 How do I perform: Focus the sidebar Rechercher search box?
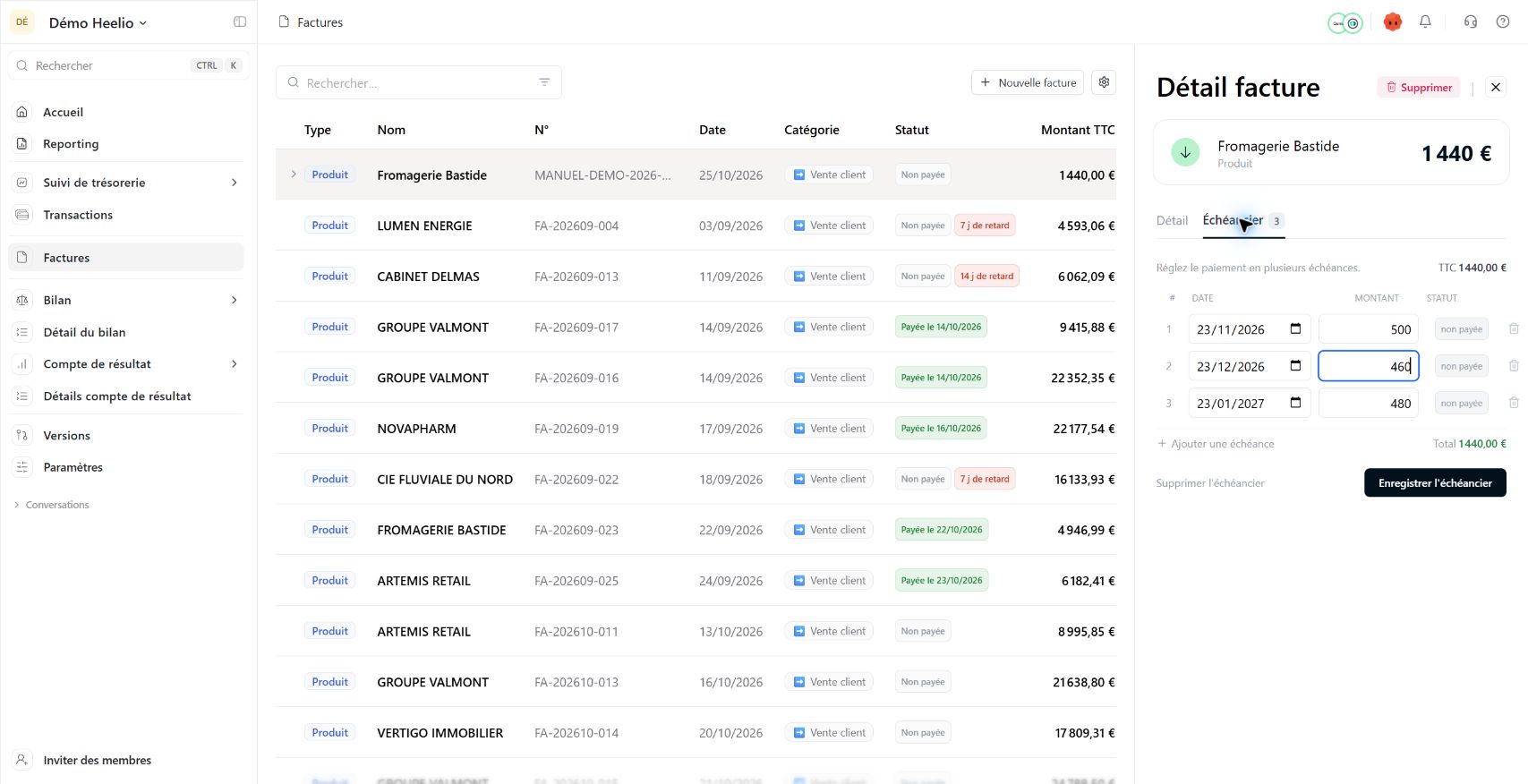pos(128,65)
